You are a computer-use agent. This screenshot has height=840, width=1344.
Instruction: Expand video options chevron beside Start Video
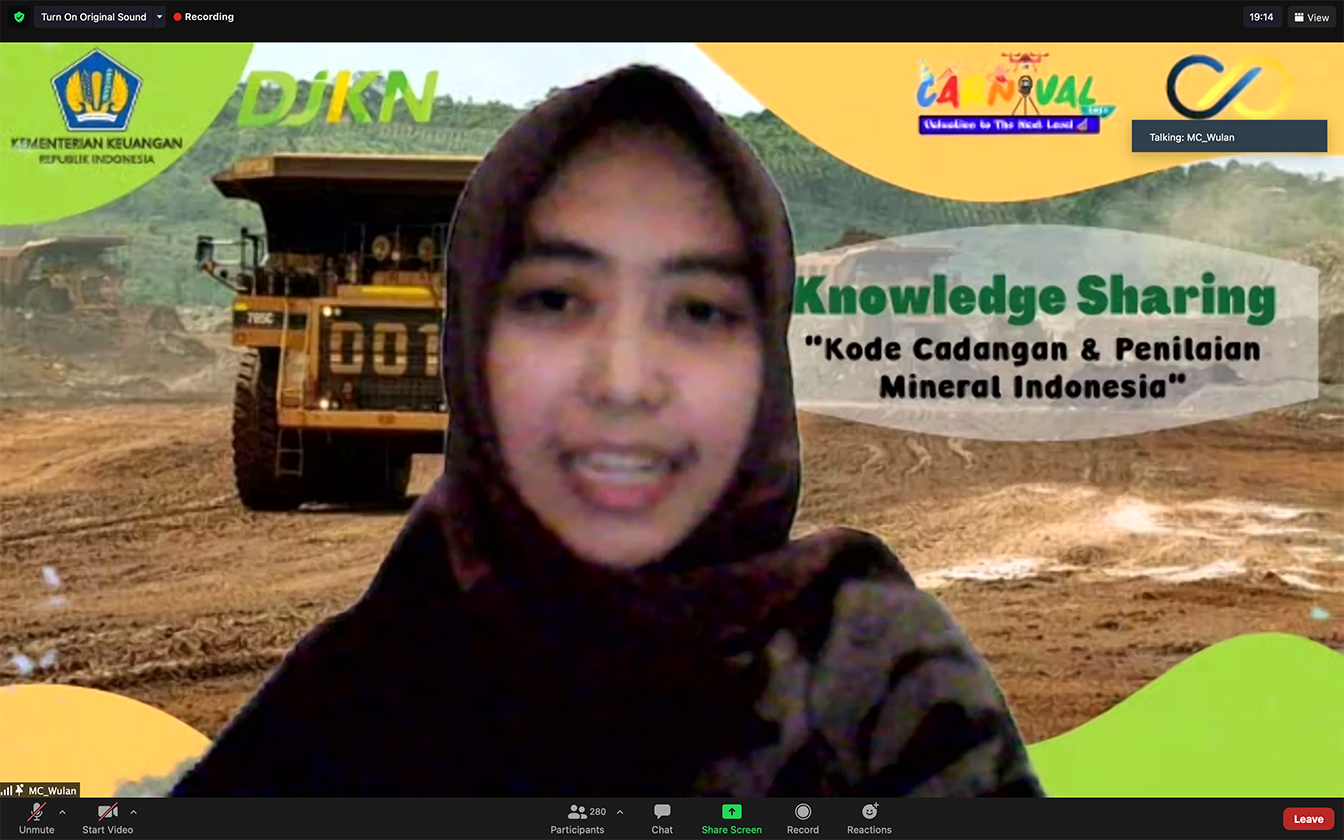pyautogui.click(x=134, y=812)
